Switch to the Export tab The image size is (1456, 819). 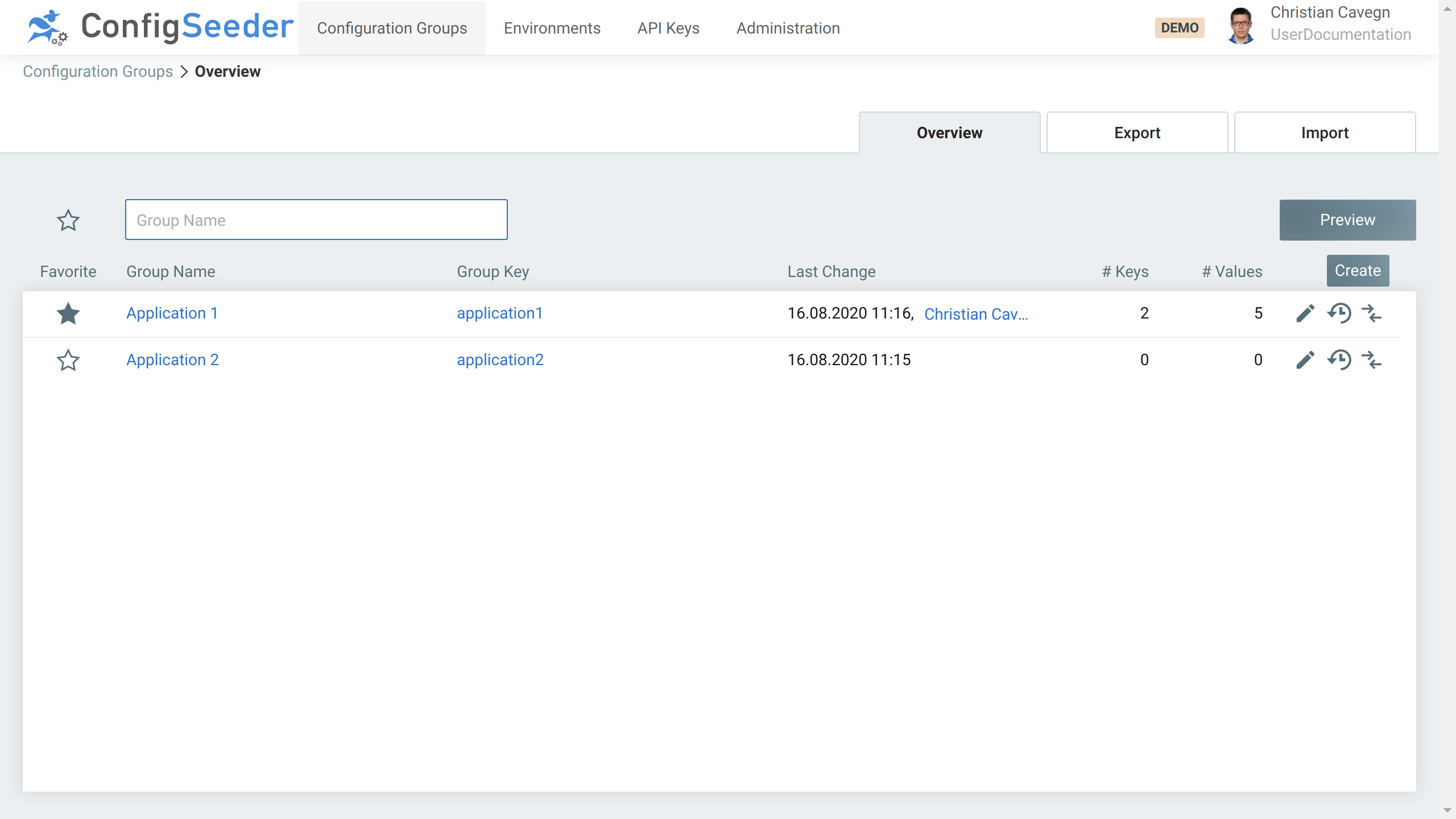point(1137,133)
